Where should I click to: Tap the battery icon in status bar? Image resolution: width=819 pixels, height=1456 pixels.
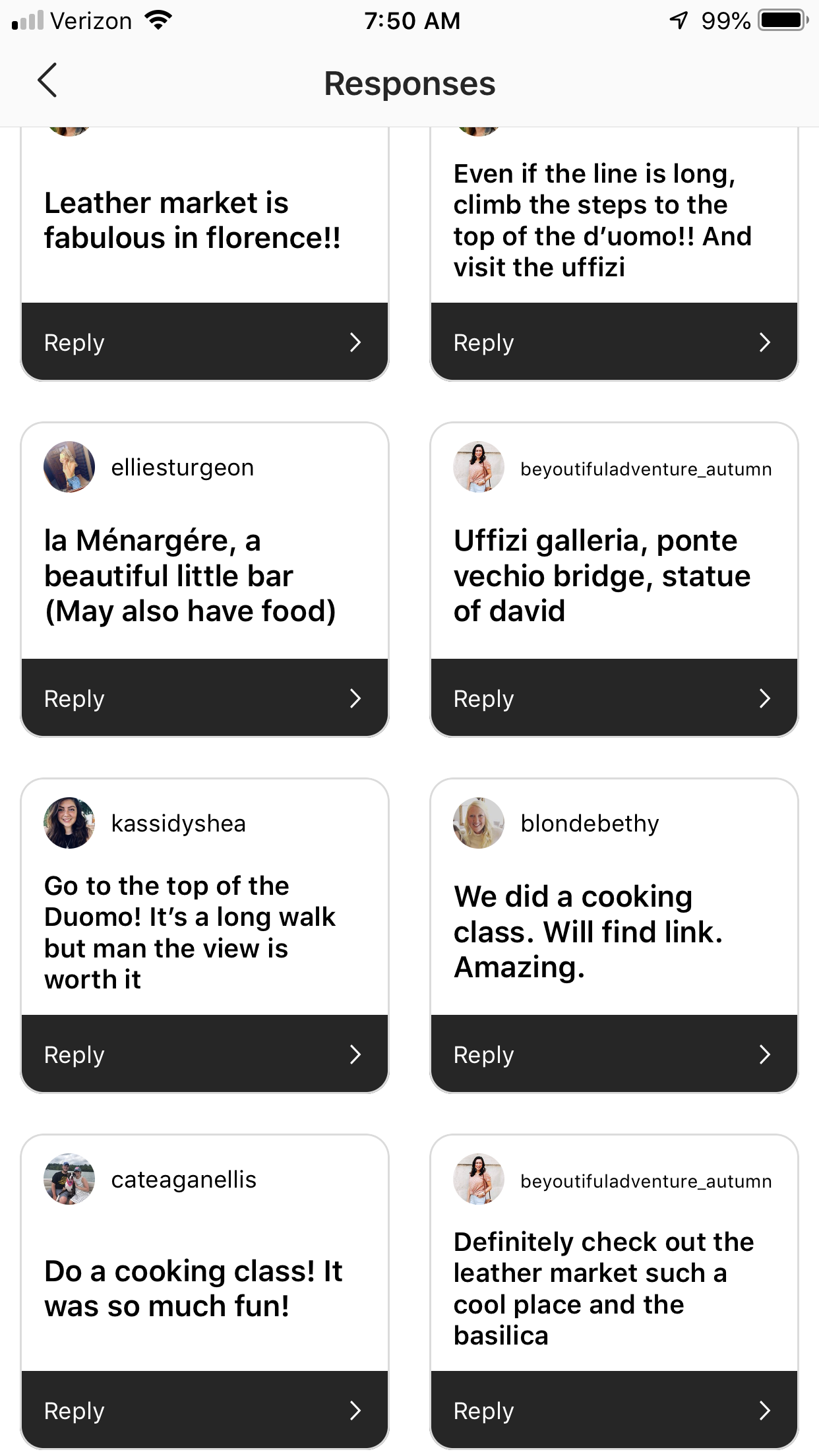pos(783,20)
